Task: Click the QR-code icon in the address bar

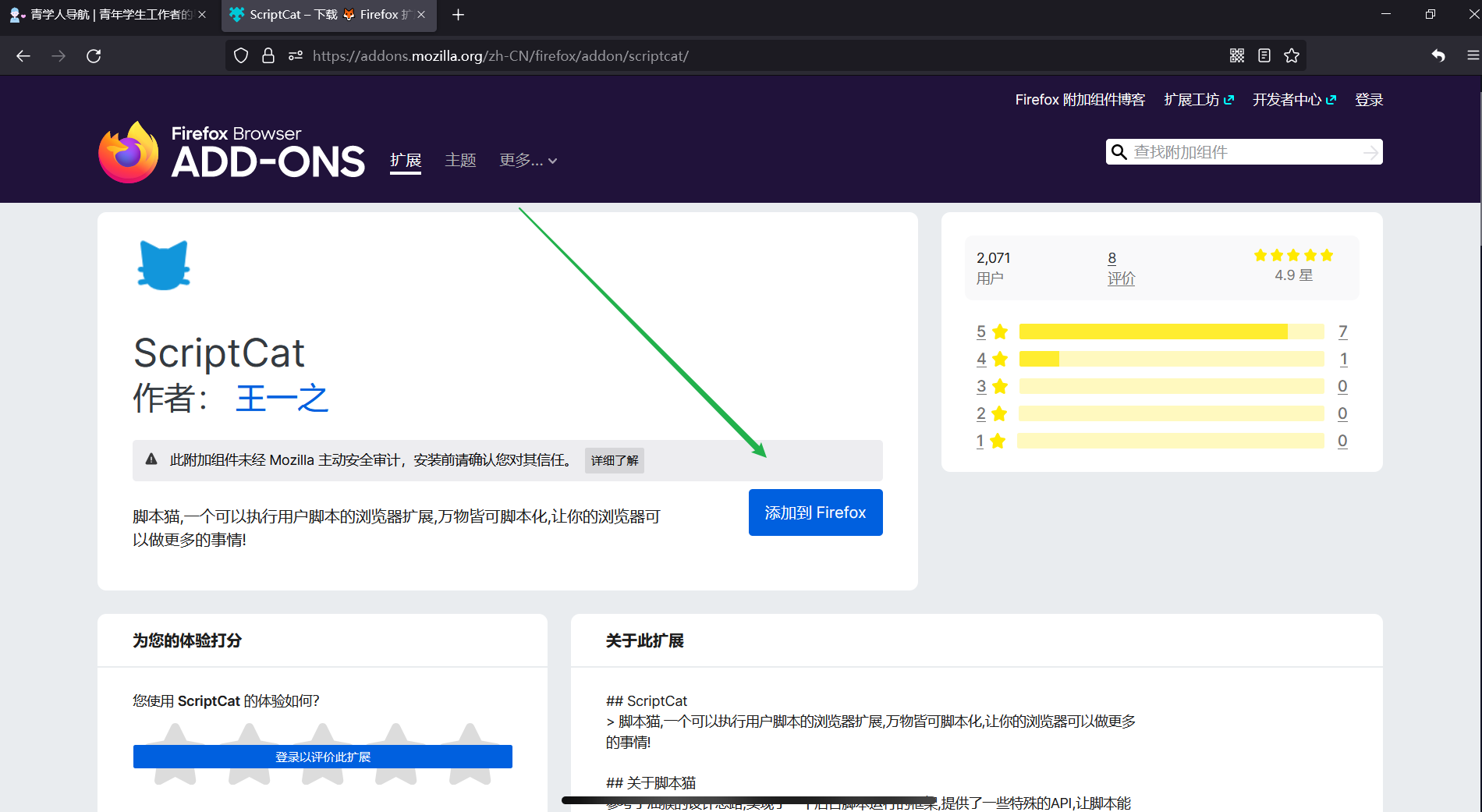Action: pyautogui.click(x=1236, y=55)
